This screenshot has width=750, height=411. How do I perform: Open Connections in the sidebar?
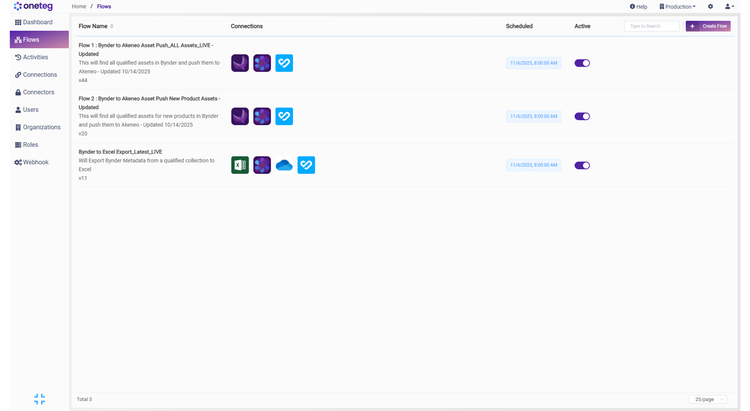36,75
